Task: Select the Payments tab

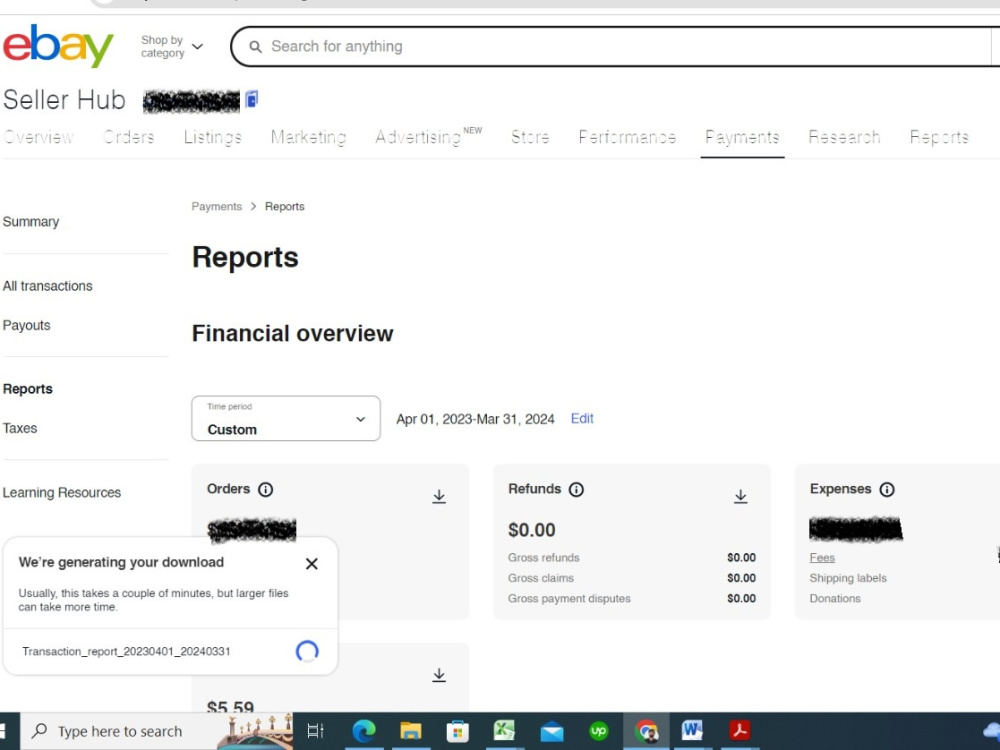Action: [x=742, y=137]
